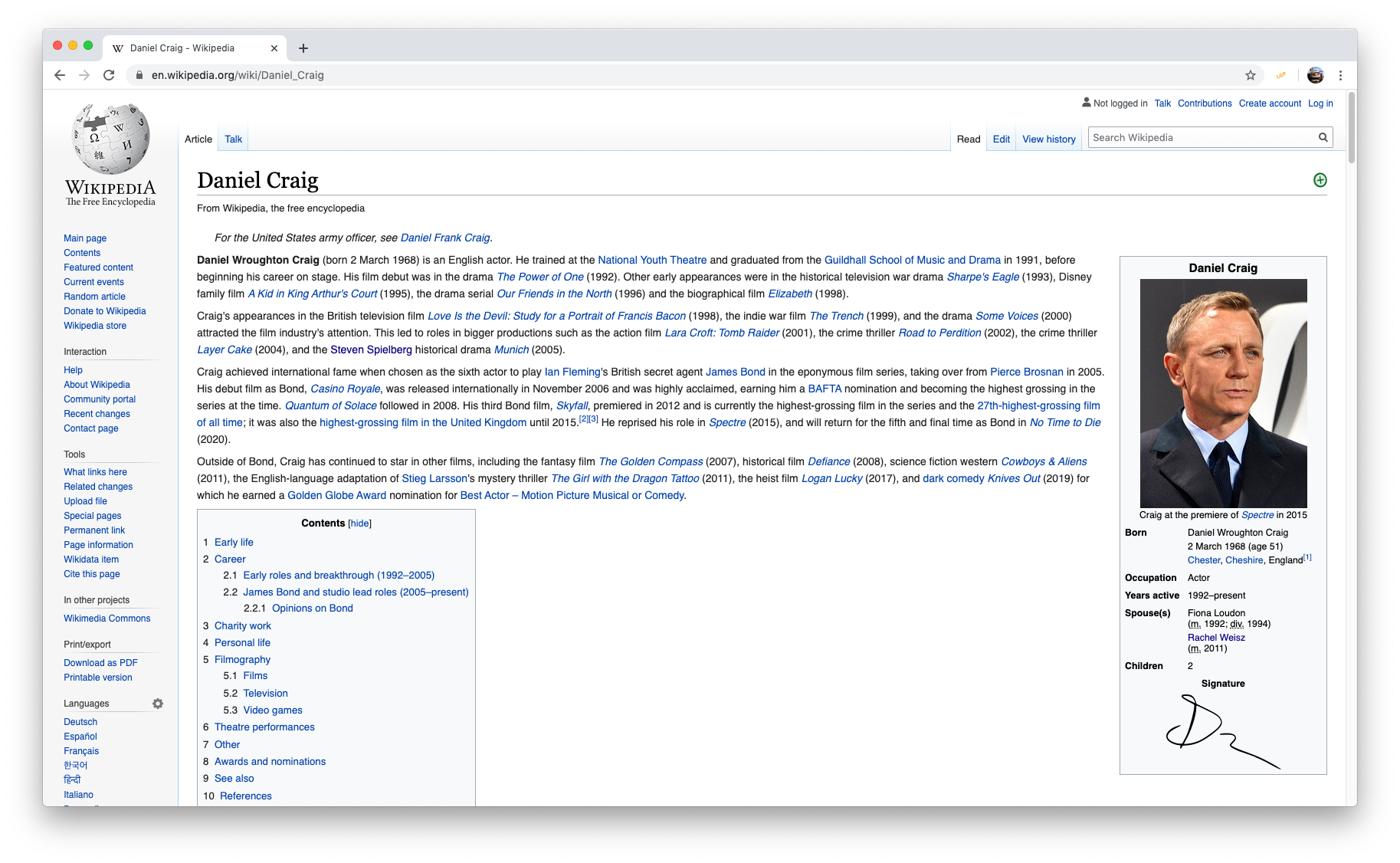Open View history tab
This screenshot has width=1400, height=863.
[x=1049, y=139]
